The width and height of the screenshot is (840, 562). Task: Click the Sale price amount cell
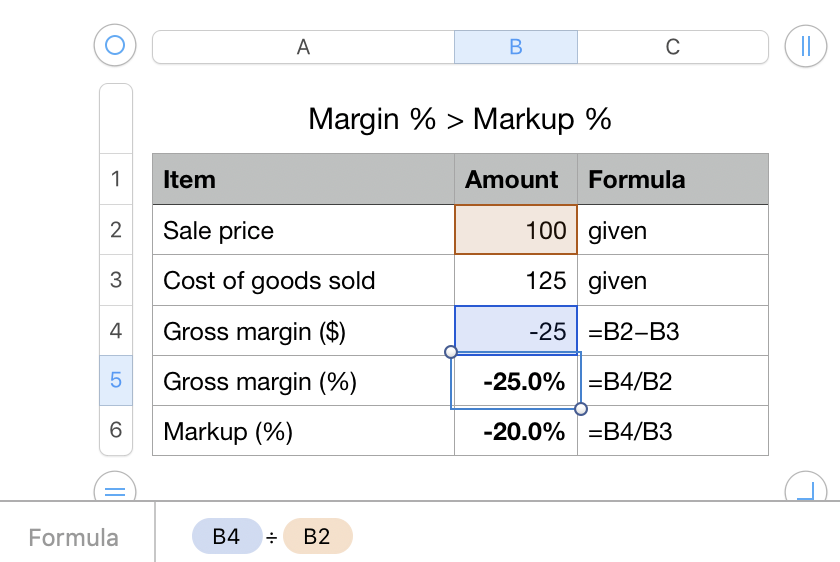[x=516, y=230]
